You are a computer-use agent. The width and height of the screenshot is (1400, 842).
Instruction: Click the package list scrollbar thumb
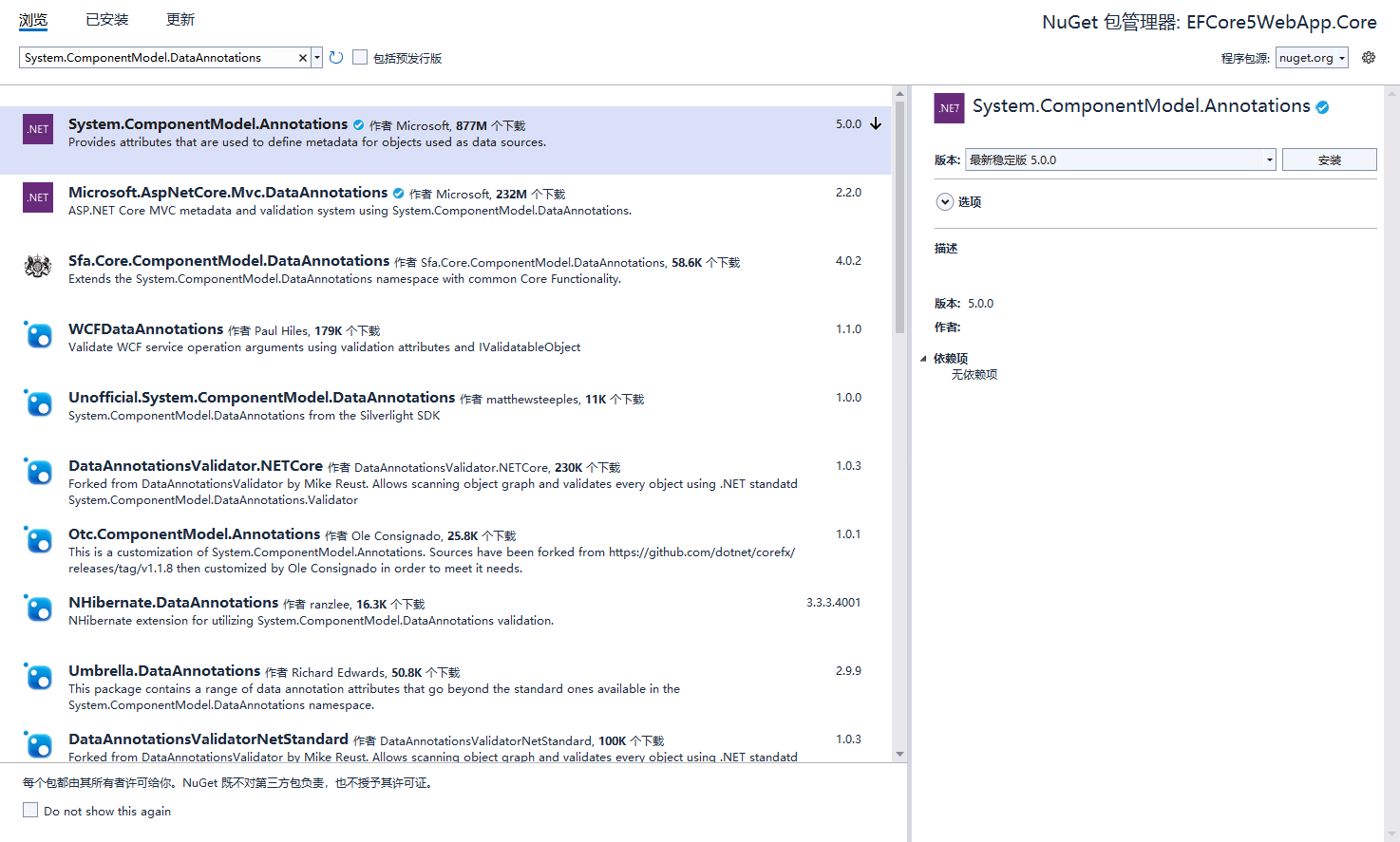tap(899, 217)
